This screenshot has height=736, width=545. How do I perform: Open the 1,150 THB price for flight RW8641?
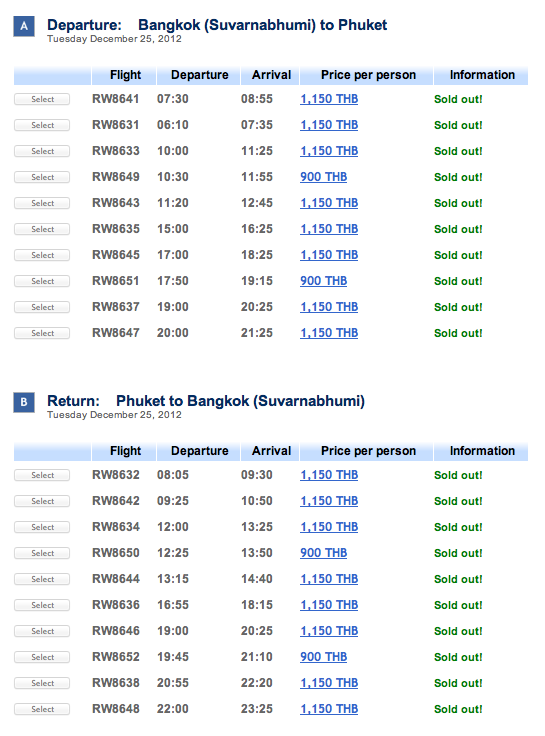[x=329, y=99]
